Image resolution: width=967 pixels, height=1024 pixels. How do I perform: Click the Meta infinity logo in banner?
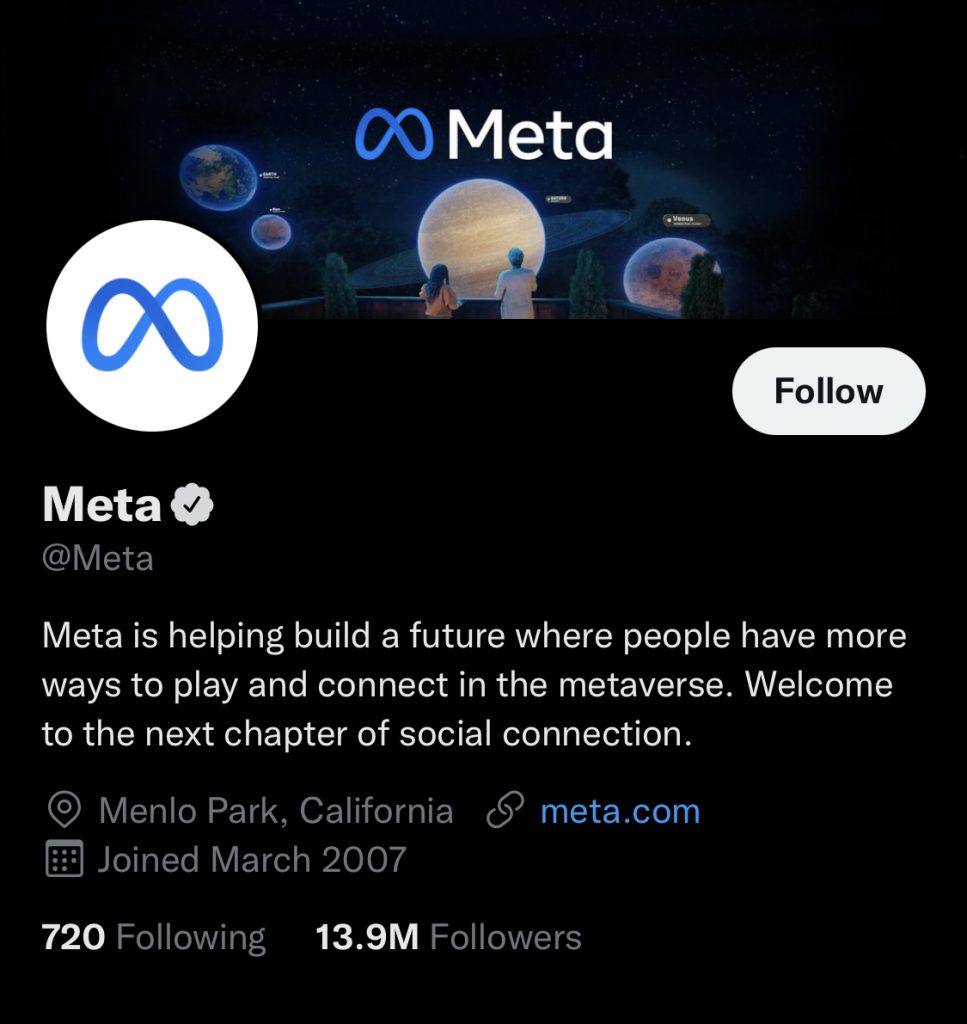pyautogui.click(x=394, y=136)
